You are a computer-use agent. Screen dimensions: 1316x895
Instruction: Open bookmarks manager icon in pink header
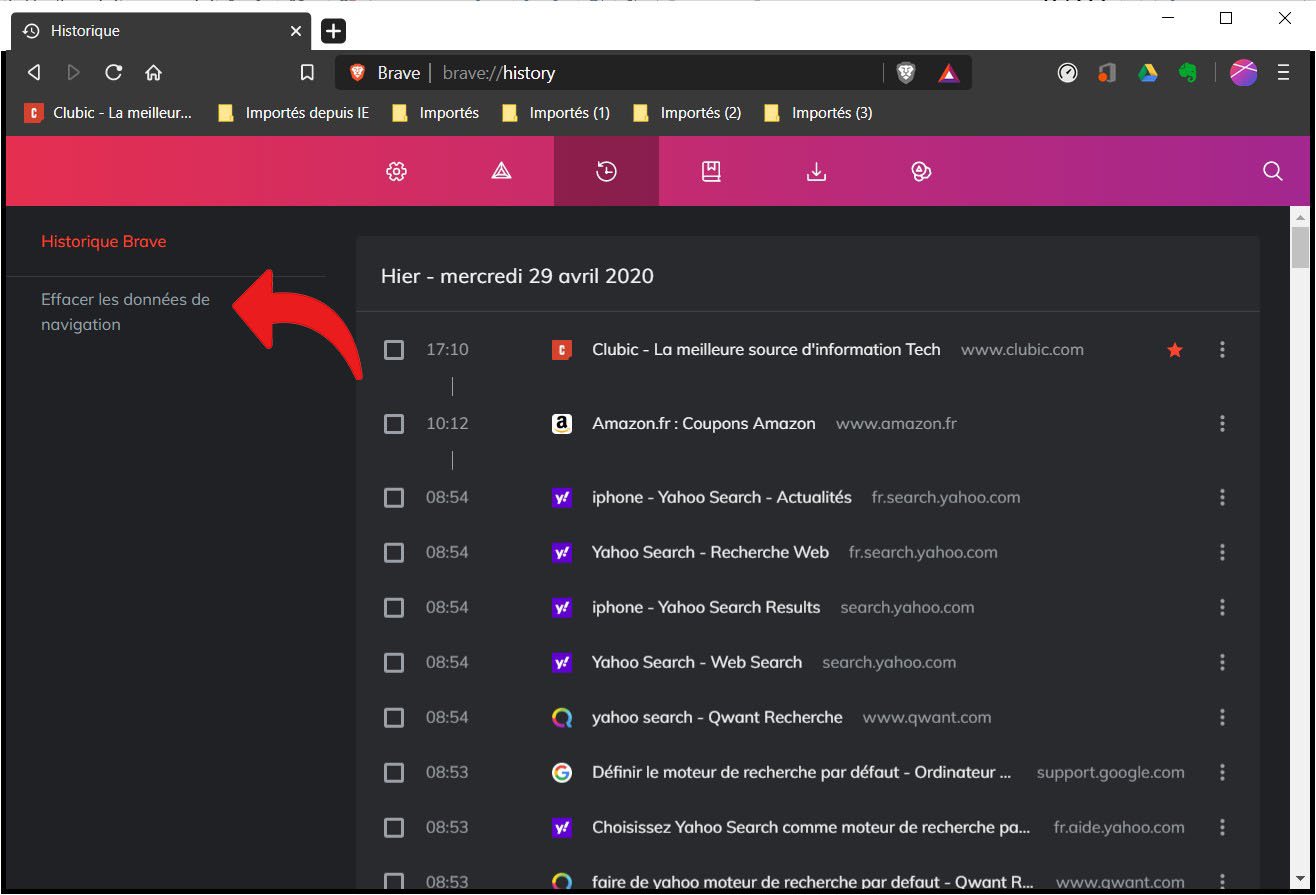pyautogui.click(x=711, y=172)
